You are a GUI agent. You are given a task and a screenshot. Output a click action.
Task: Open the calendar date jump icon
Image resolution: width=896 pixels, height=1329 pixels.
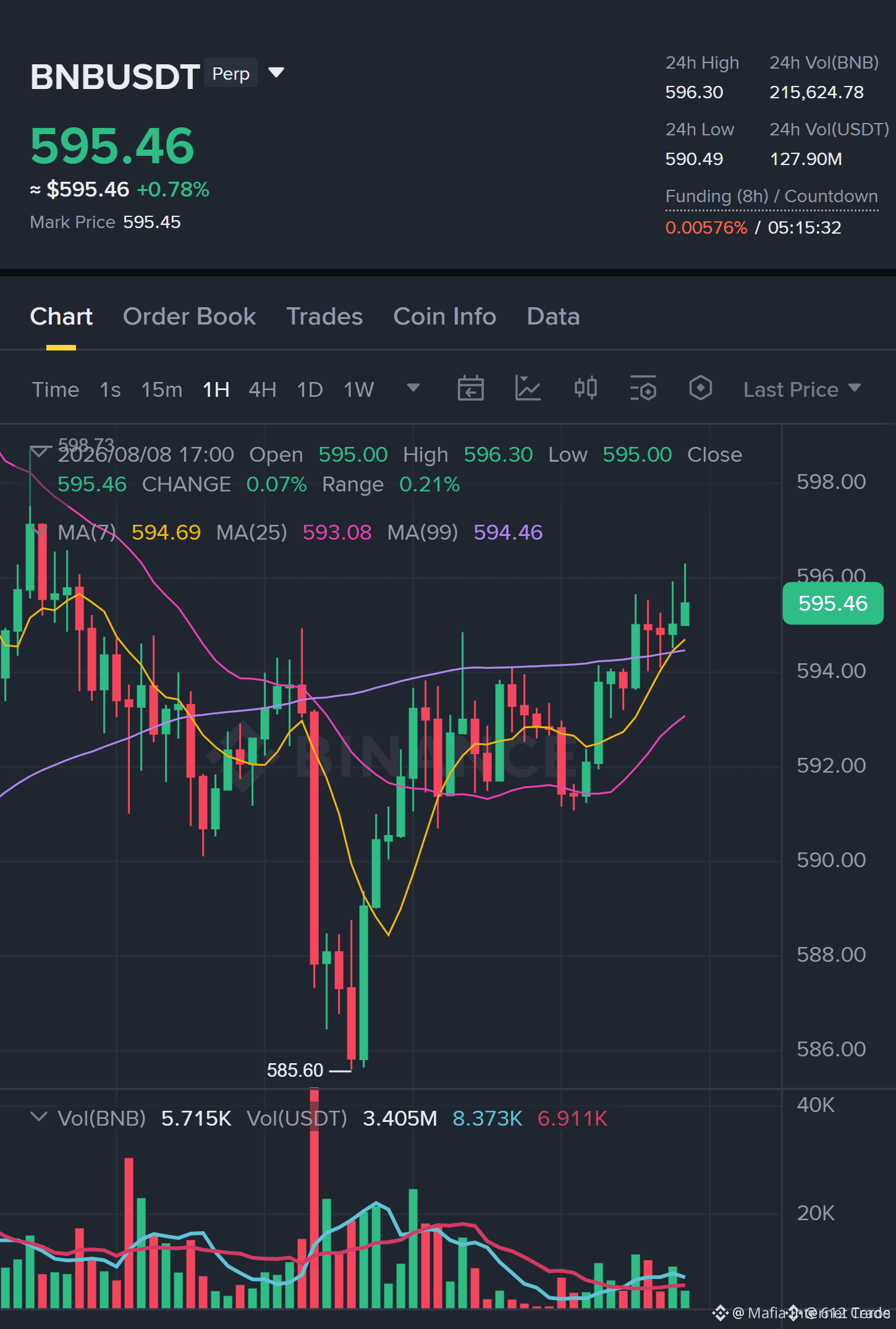click(x=470, y=389)
